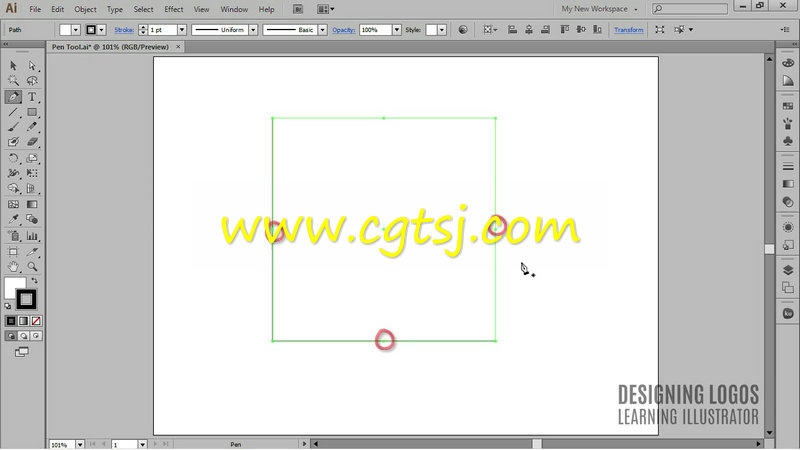Click the black Stroke color box
Image resolution: width=800 pixels, height=450 pixels.
coord(26,299)
